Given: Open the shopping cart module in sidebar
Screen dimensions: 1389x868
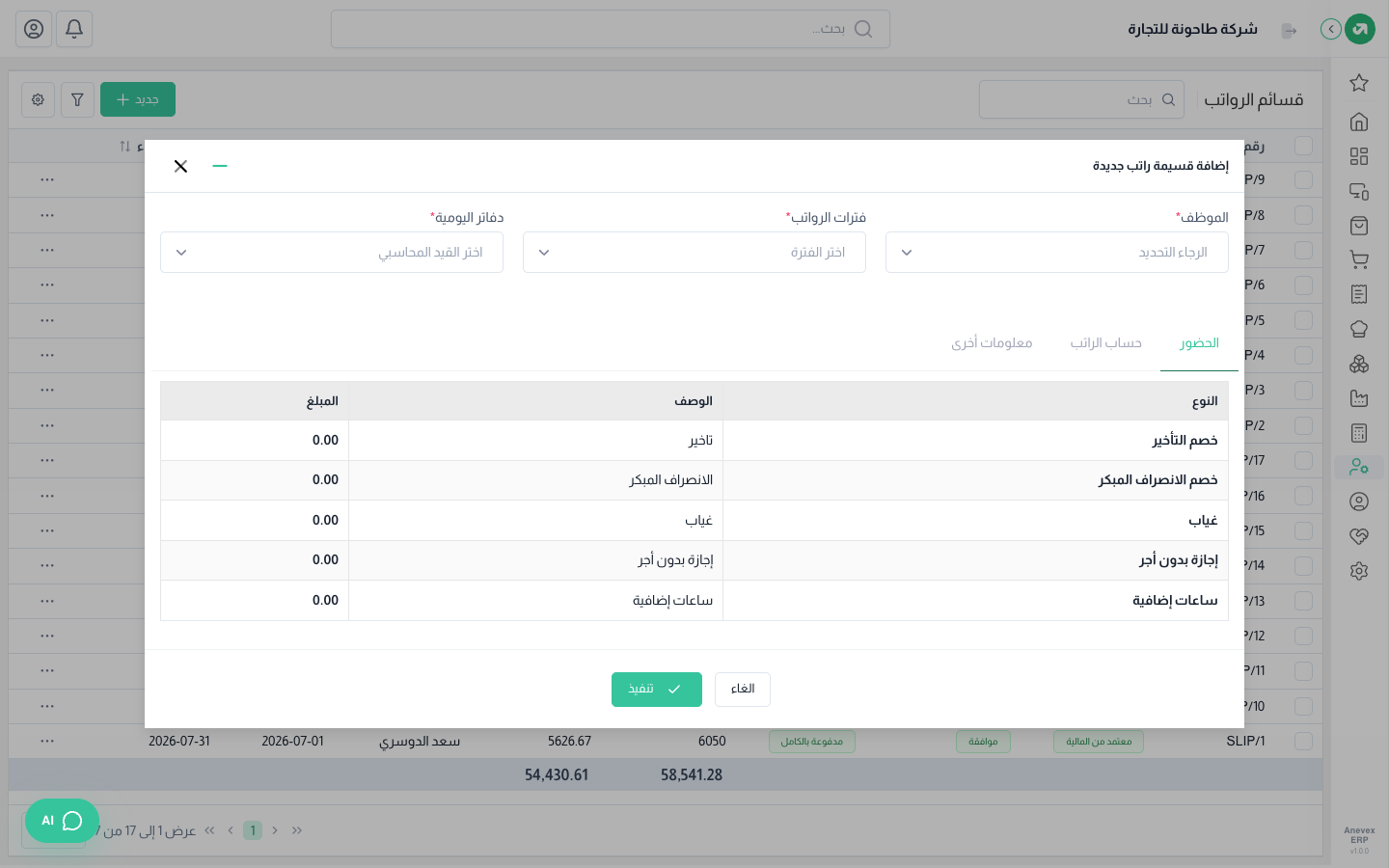Looking at the screenshot, I should 1359,259.
